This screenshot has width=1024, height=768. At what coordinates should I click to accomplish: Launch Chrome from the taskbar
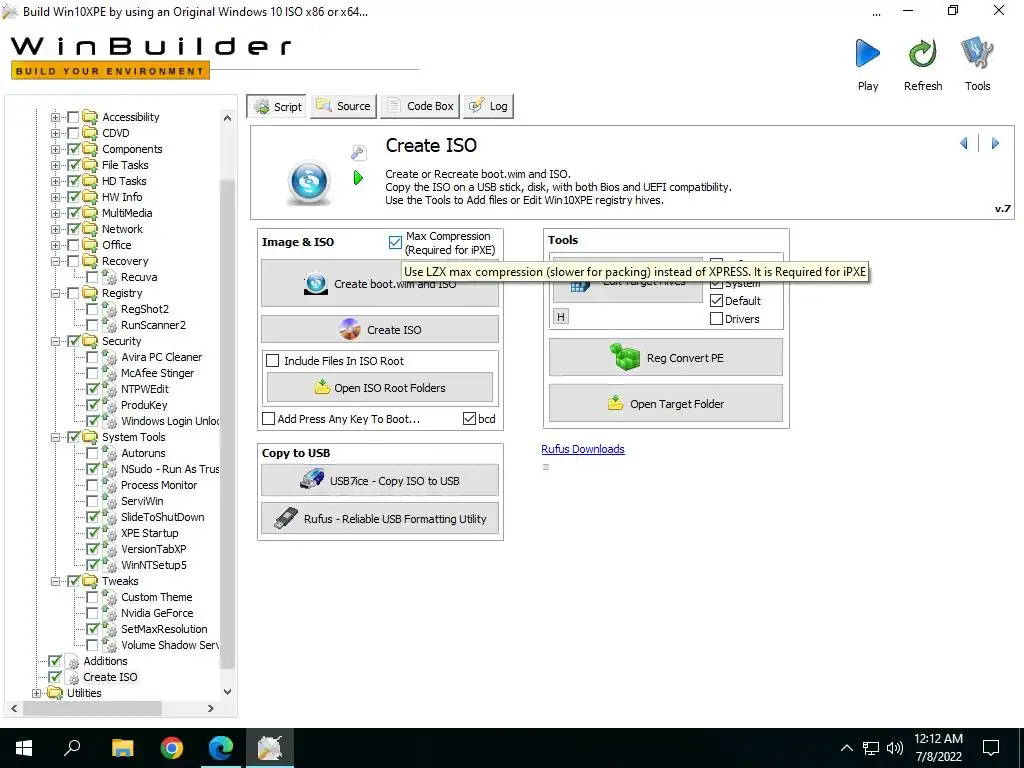pos(172,748)
